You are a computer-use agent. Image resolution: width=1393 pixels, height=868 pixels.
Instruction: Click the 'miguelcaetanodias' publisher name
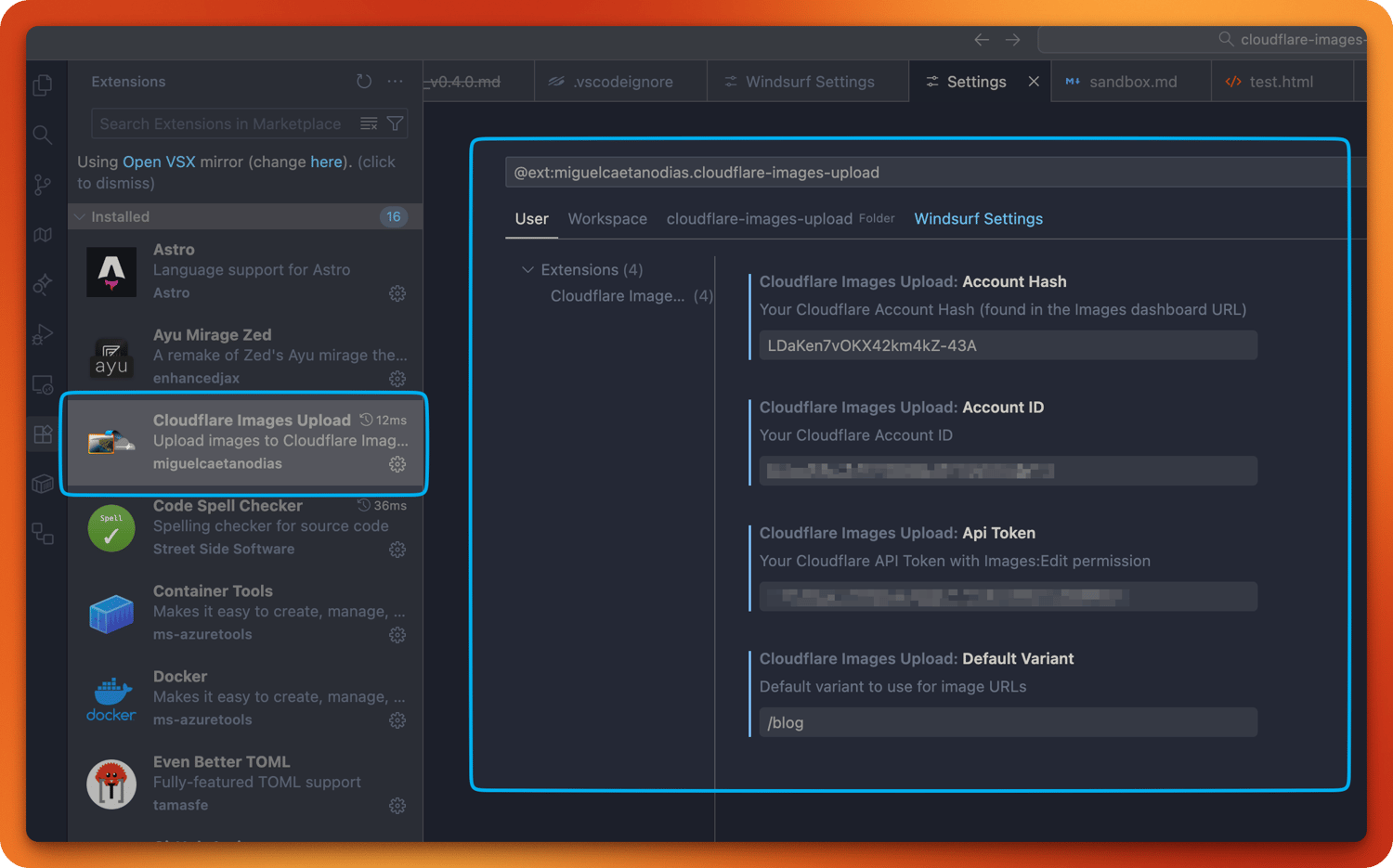coord(217,463)
